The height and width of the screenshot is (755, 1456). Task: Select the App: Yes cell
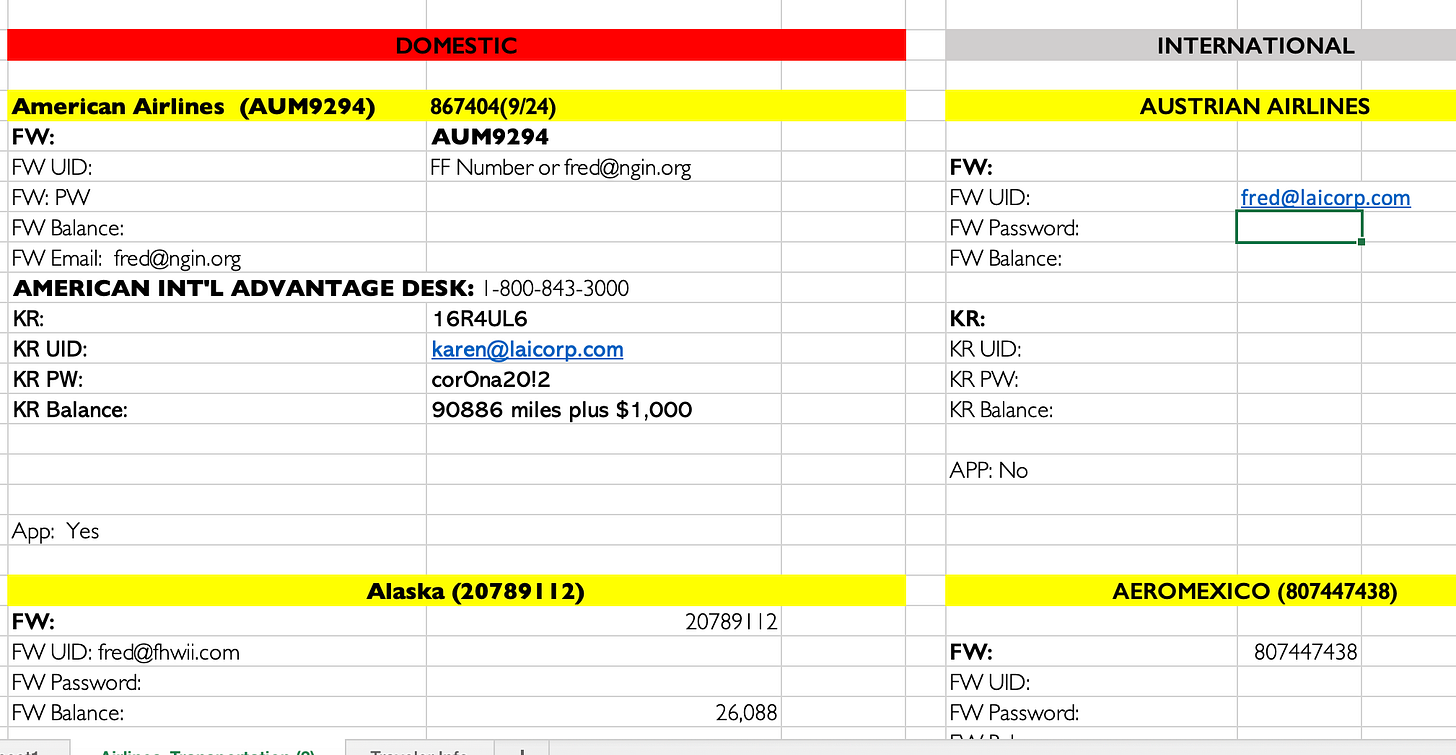217,530
